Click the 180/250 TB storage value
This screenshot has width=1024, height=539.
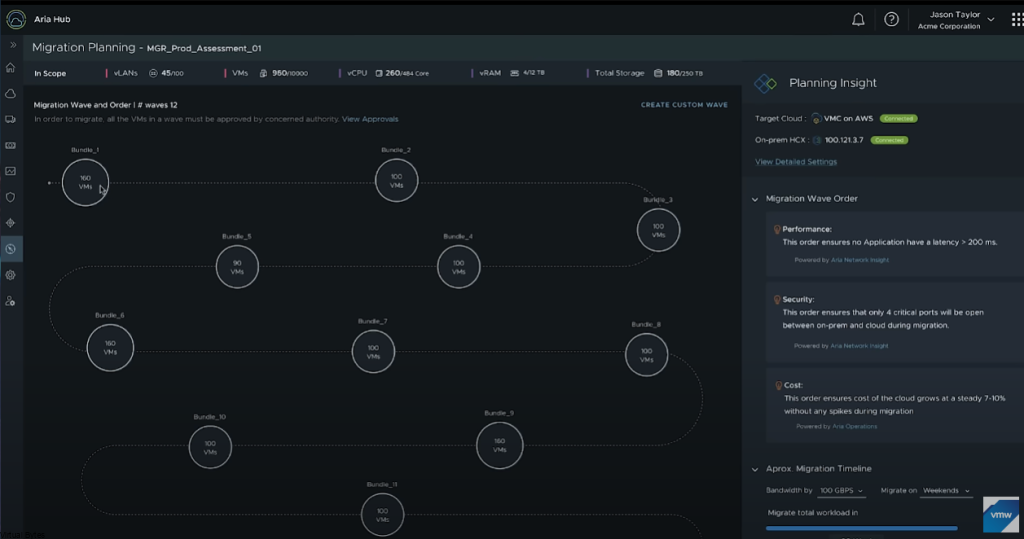[x=684, y=73]
